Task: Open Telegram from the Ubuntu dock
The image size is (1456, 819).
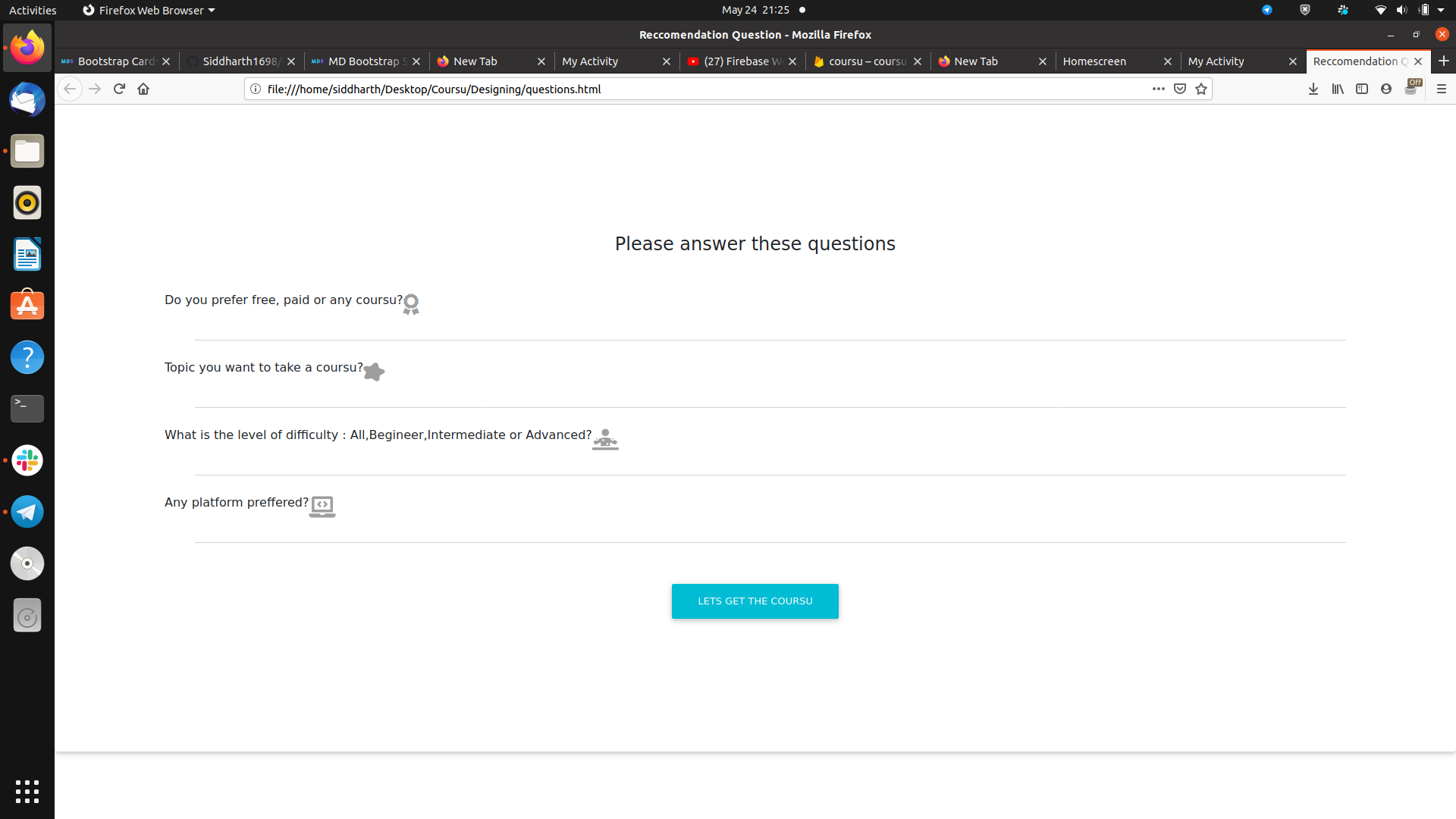Action: pyautogui.click(x=27, y=512)
